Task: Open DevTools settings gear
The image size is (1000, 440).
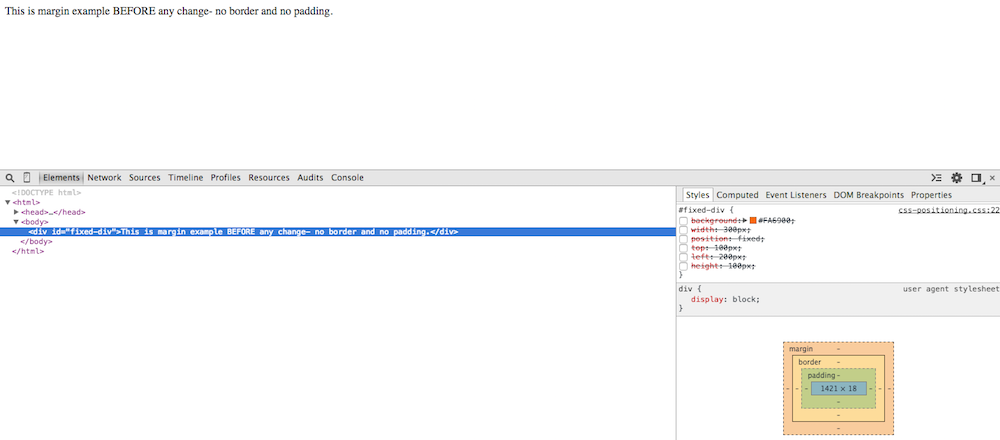Action: [x=956, y=178]
